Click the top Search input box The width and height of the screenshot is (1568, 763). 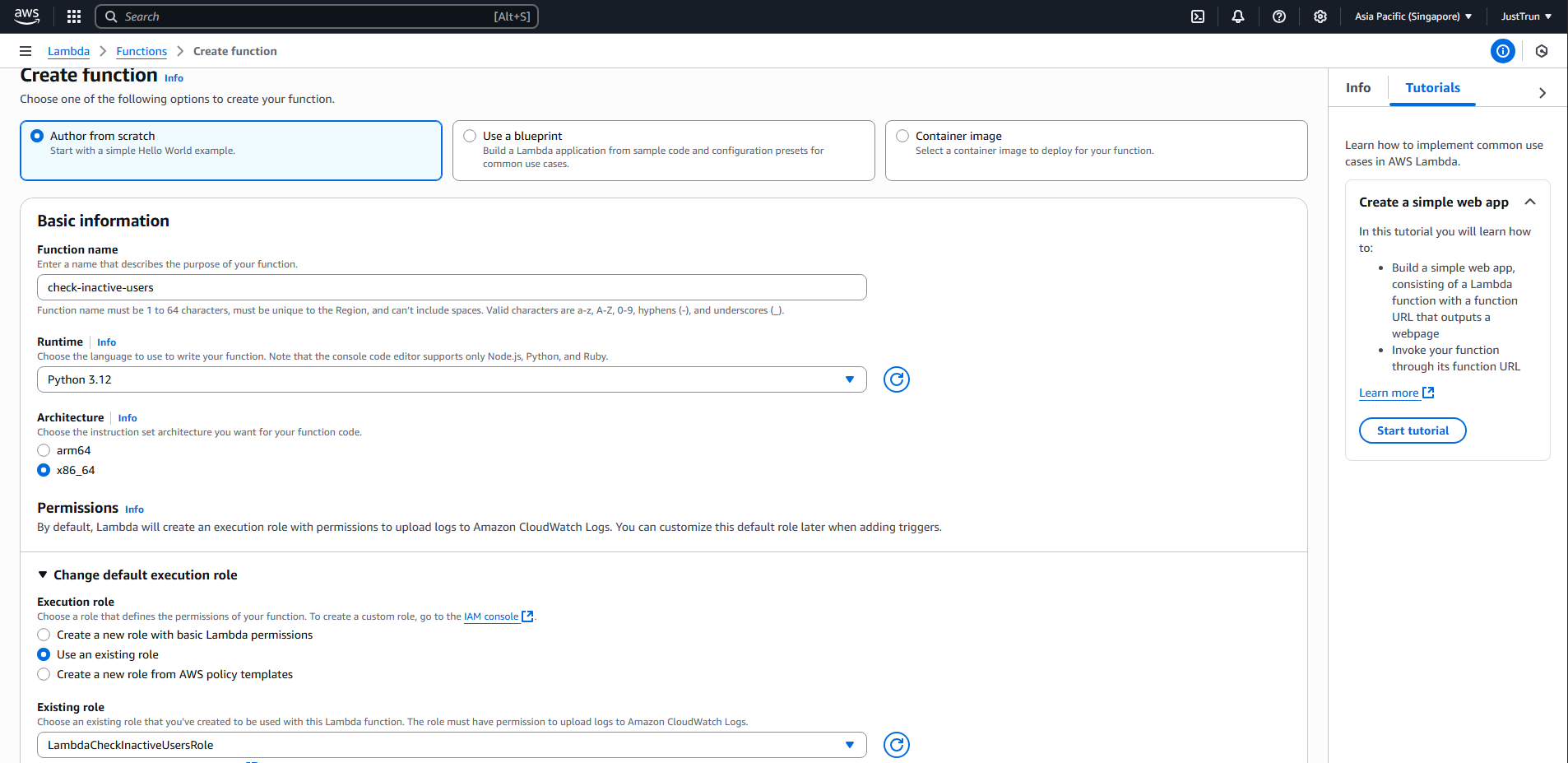tap(317, 16)
